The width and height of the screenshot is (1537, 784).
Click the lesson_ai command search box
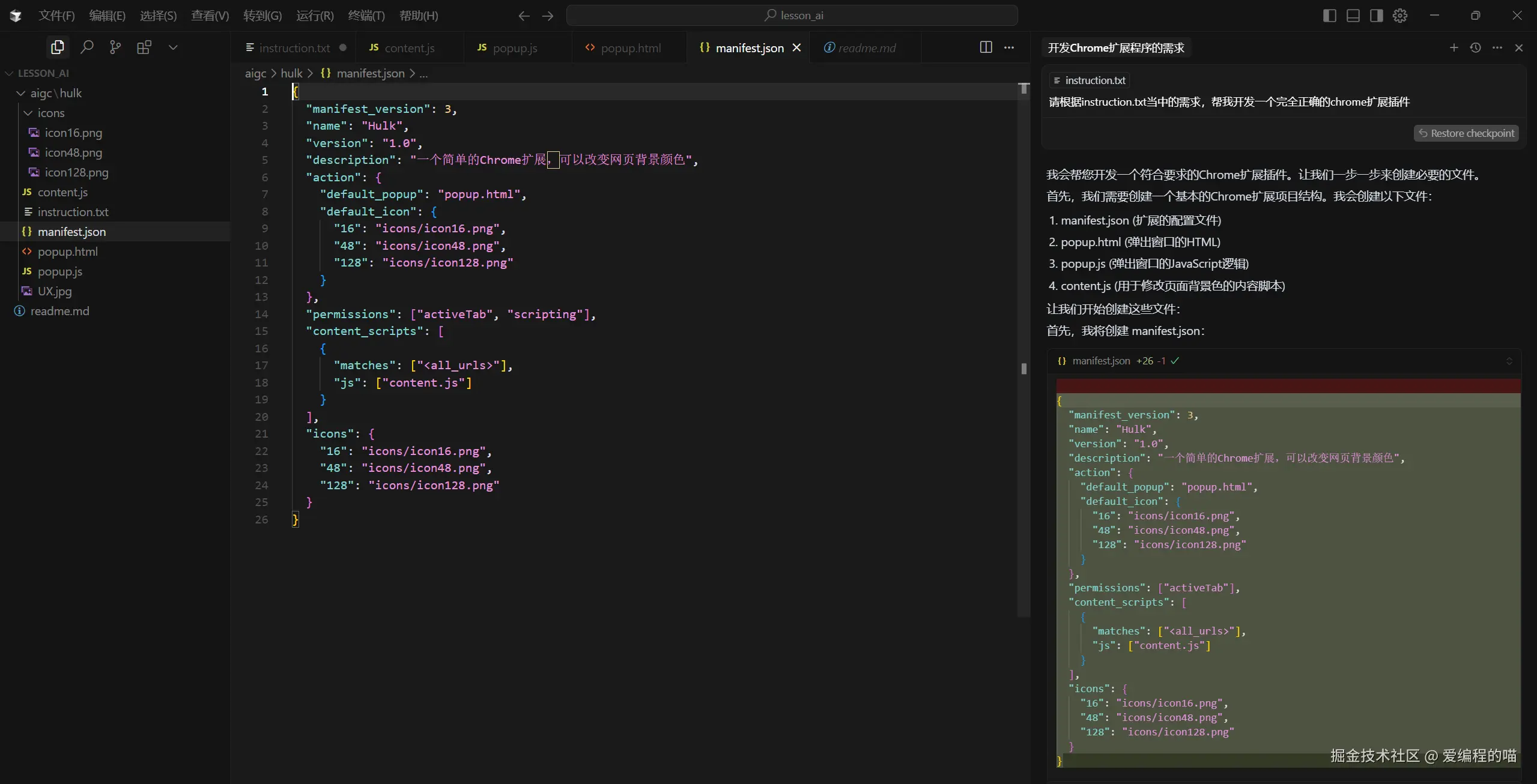click(792, 16)
